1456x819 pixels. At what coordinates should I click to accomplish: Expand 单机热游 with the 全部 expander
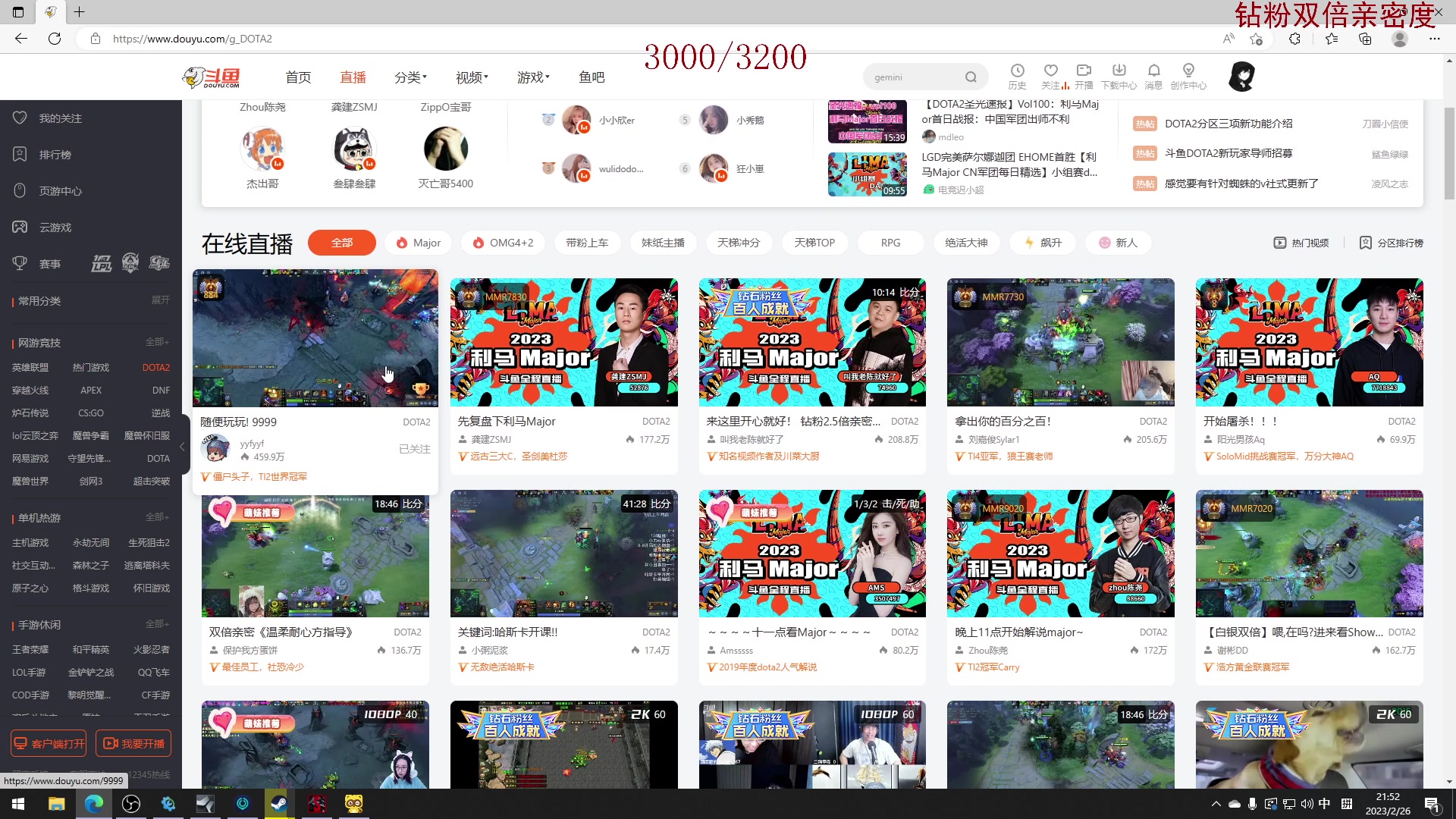pos(158,518)
